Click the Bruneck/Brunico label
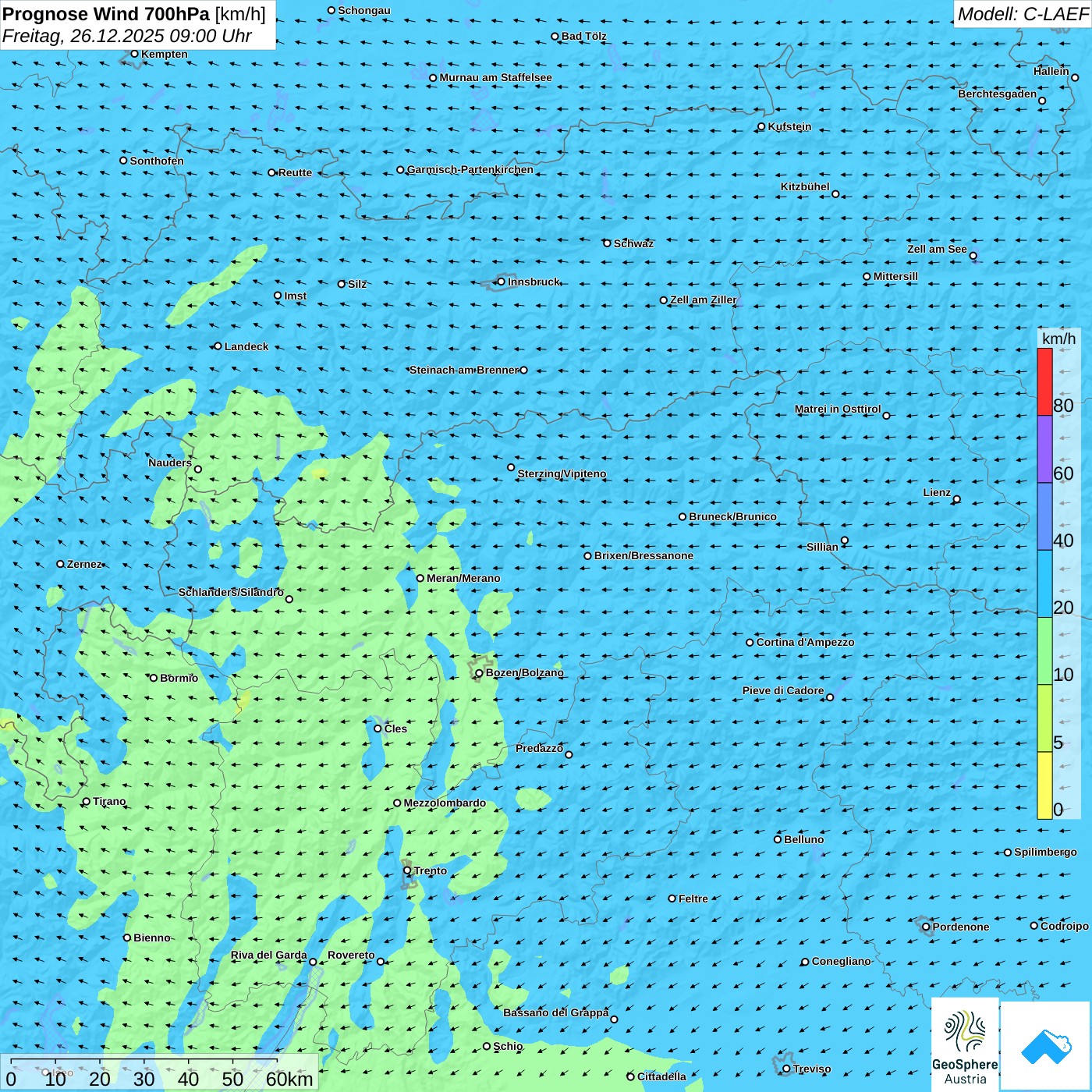 [732, 516]
